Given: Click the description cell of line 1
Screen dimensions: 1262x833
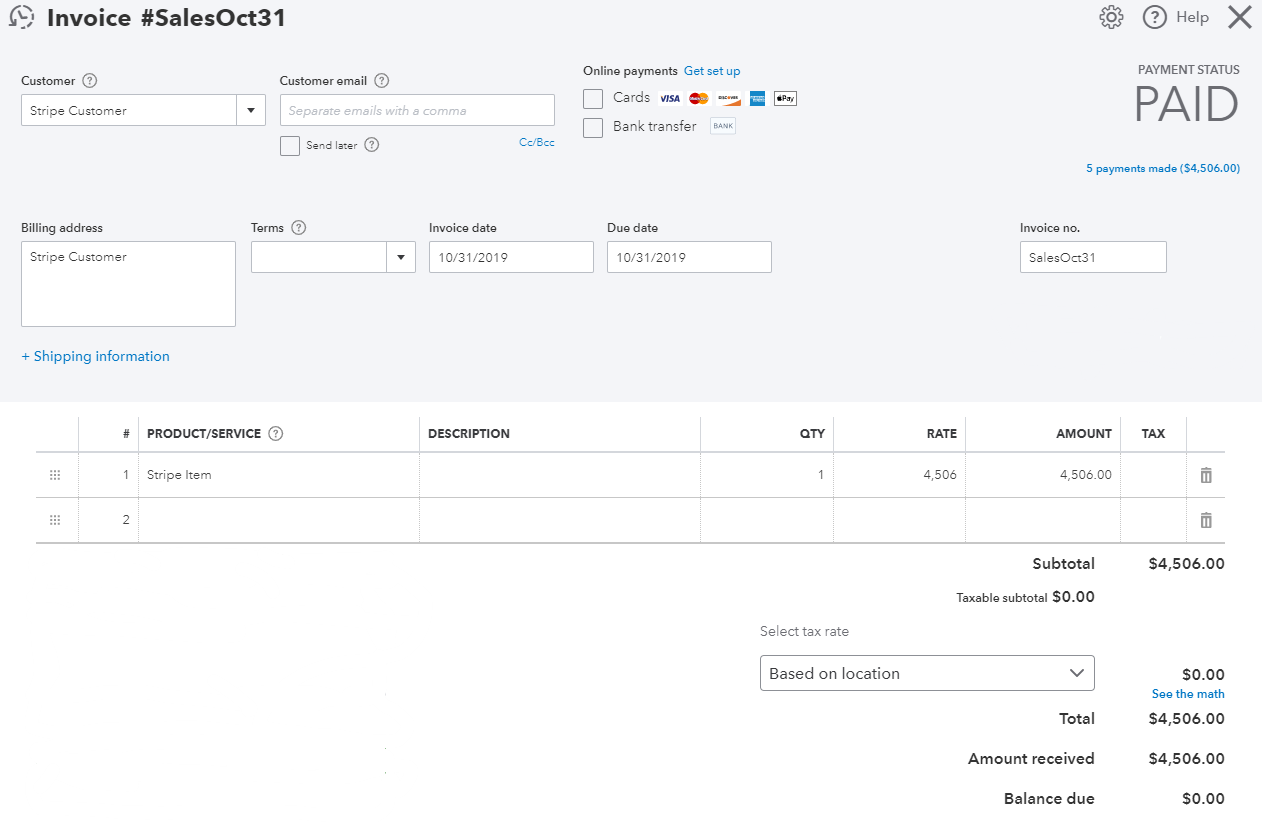Looking at the screenshot, I should pos(560,475).
